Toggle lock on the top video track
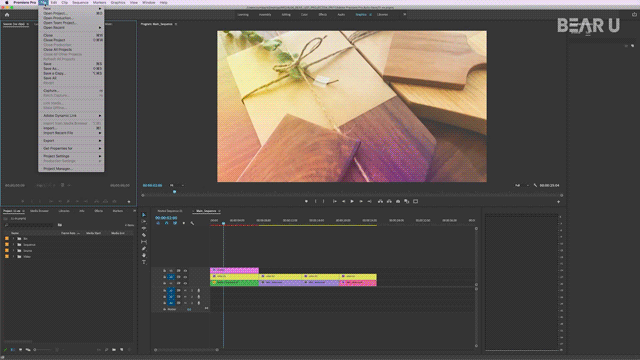This screenshot has height=360, width=640. click(x=164, y=271)
